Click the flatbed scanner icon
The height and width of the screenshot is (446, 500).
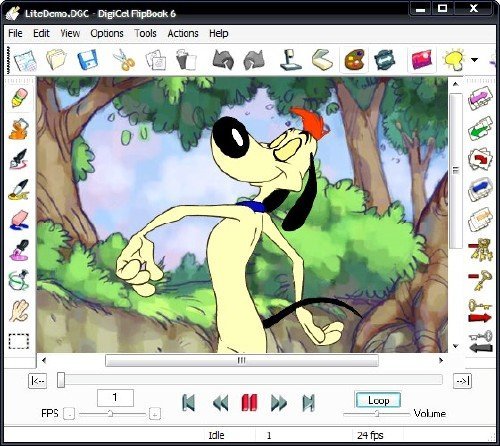(322, 60)
